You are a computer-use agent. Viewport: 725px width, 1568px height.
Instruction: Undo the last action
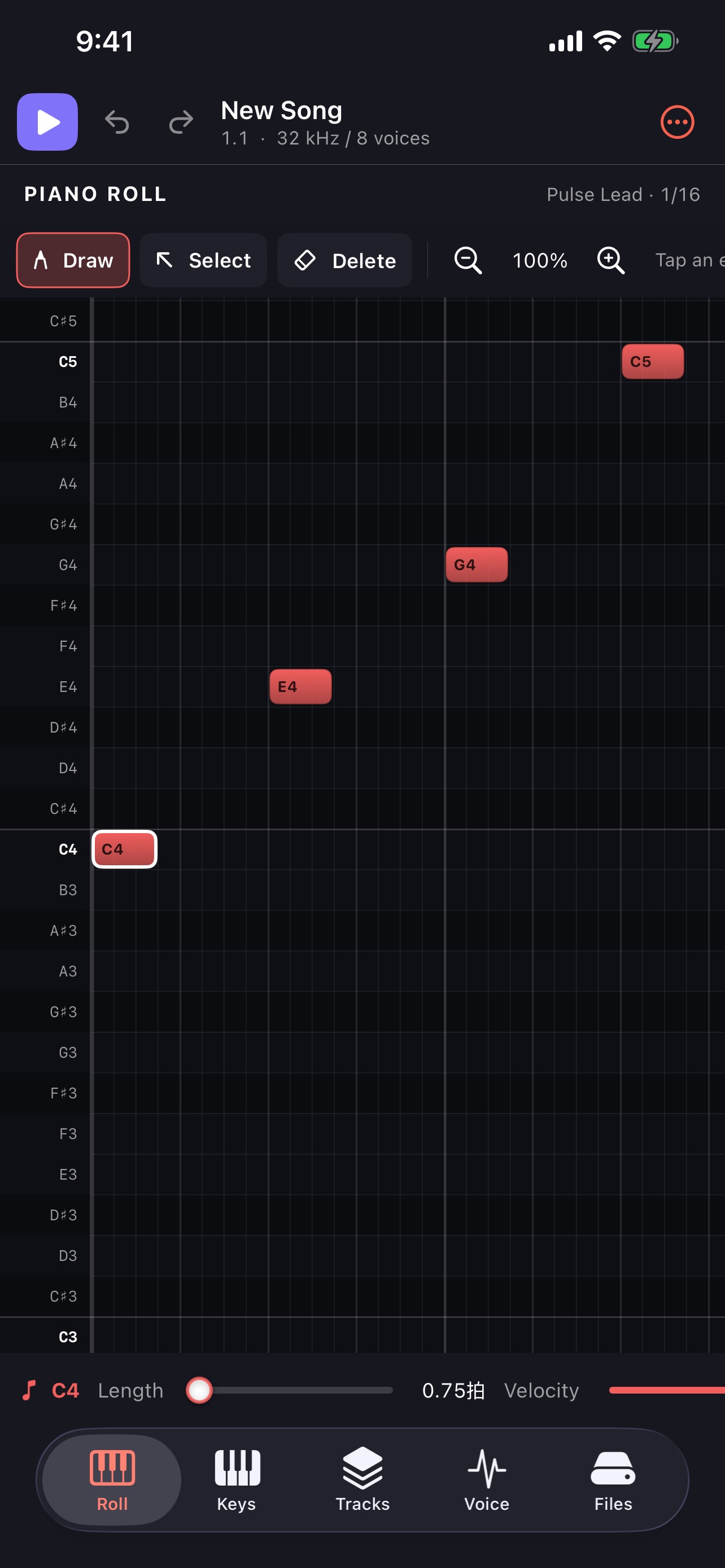pyautogui.click(x=117, y=122)
